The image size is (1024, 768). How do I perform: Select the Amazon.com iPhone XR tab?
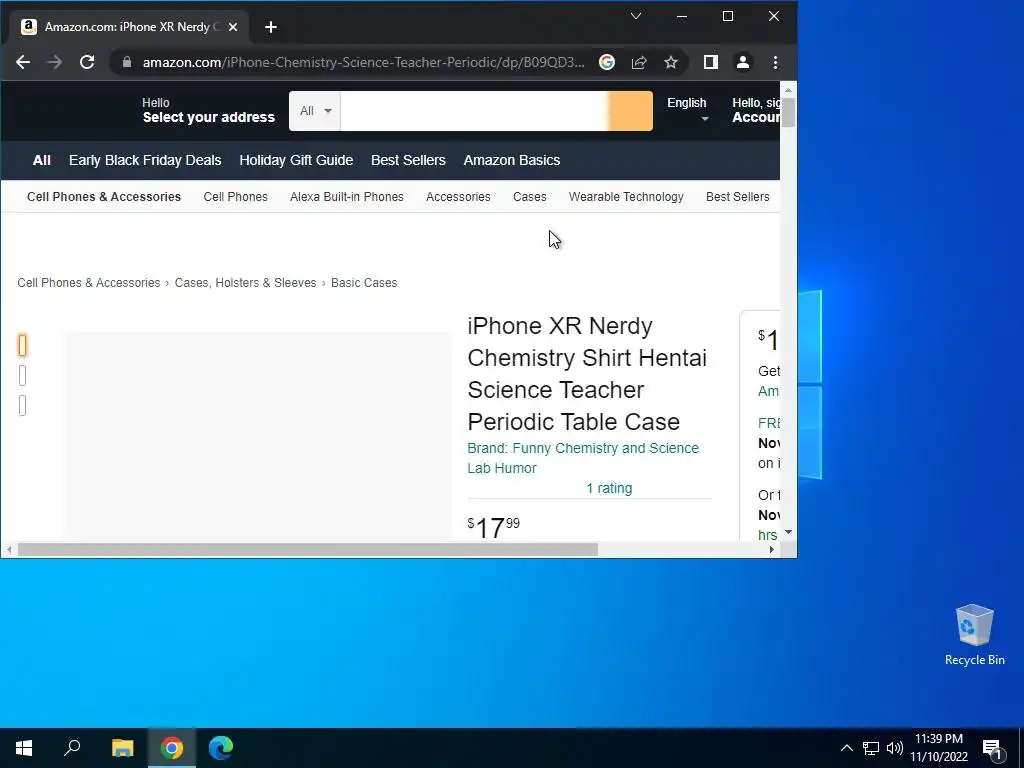pyautogui.click(x=129, y=27)
